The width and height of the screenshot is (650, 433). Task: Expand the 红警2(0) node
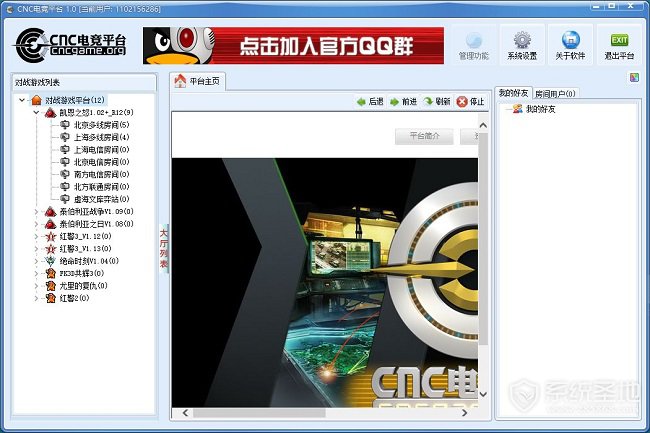[x=36, y=298]
